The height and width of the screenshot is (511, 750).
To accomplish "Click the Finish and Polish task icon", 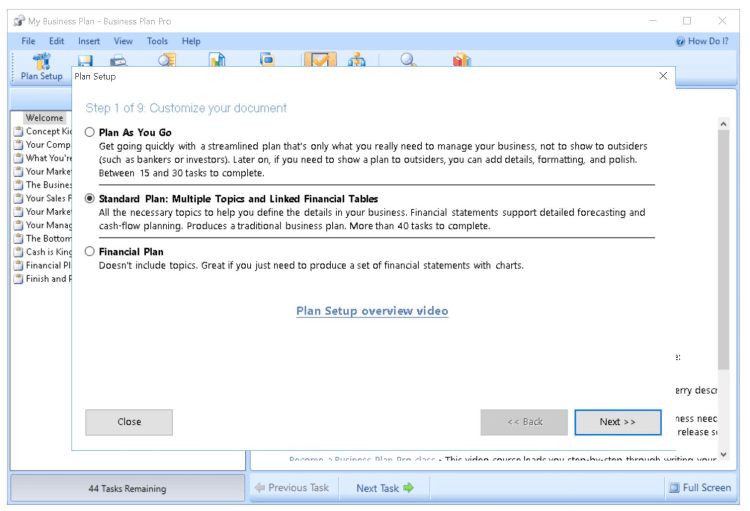I will (x=18, y=278).
